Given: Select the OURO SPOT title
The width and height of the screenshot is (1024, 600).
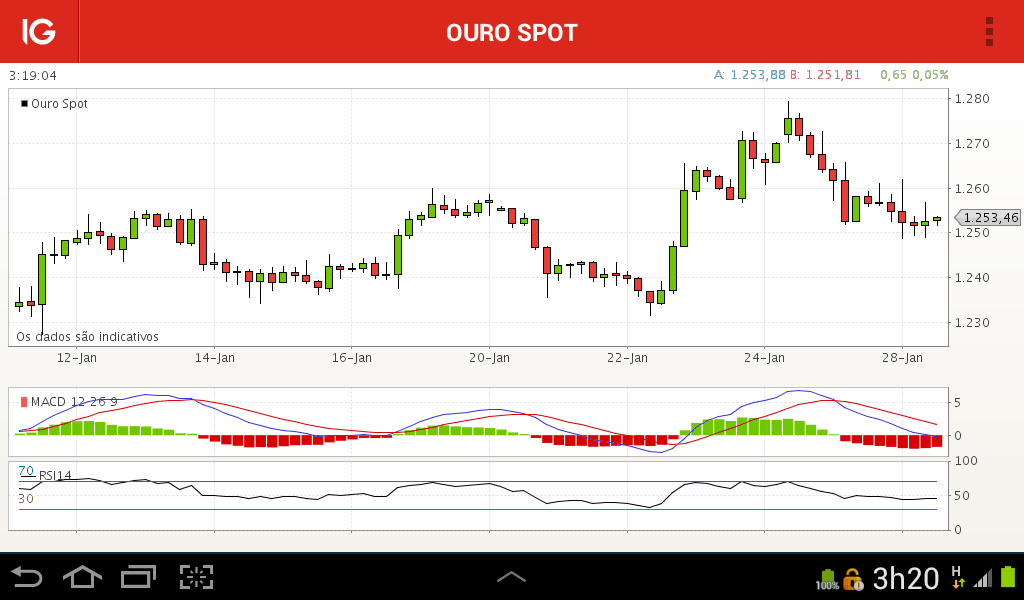Looking at the screenshot, I should click(512, 33).
